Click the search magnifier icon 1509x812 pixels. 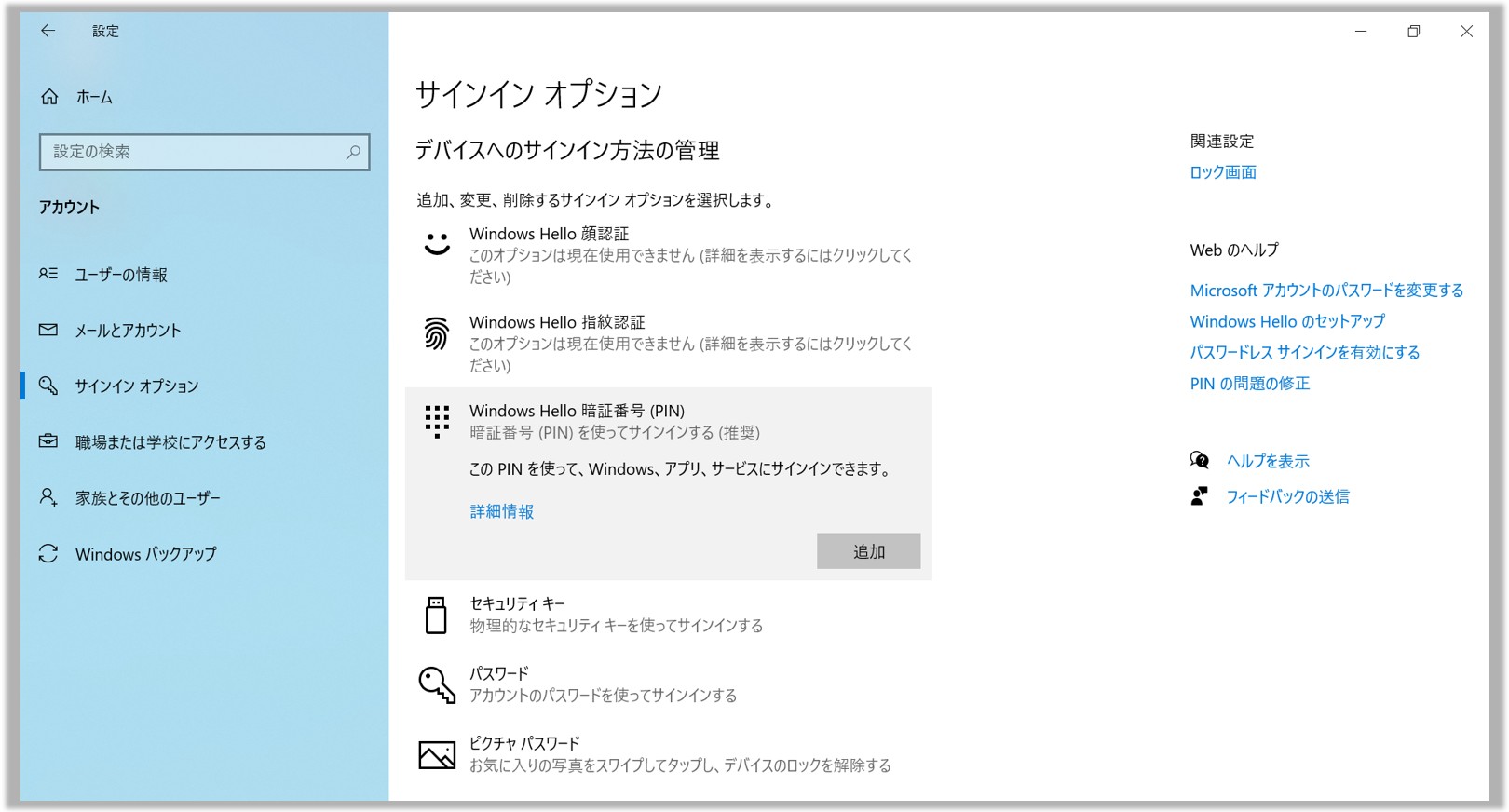click(x=353, y=152)
